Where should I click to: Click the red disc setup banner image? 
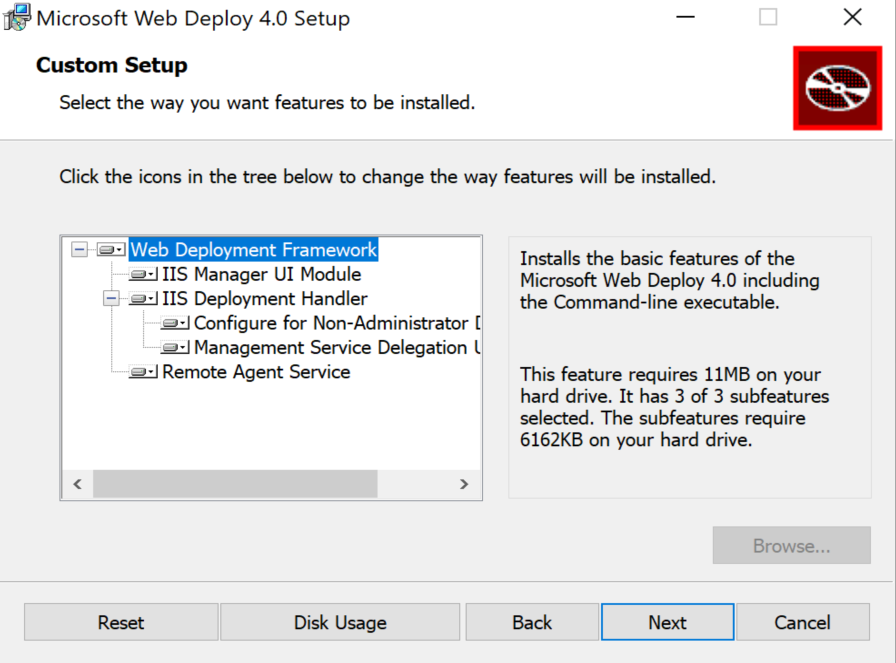click(838, 88)
